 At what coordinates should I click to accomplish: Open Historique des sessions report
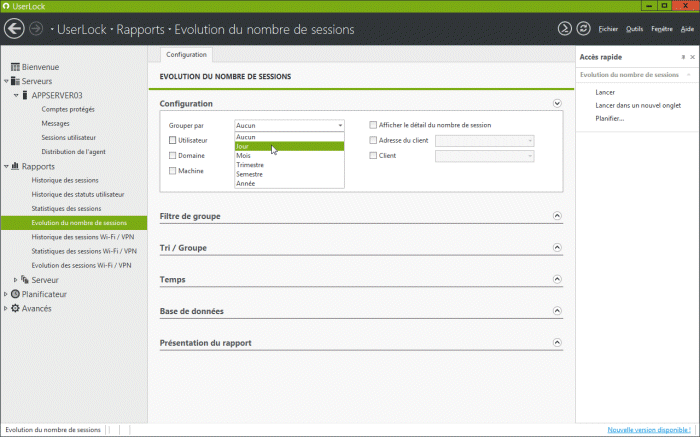click(65, 180)
